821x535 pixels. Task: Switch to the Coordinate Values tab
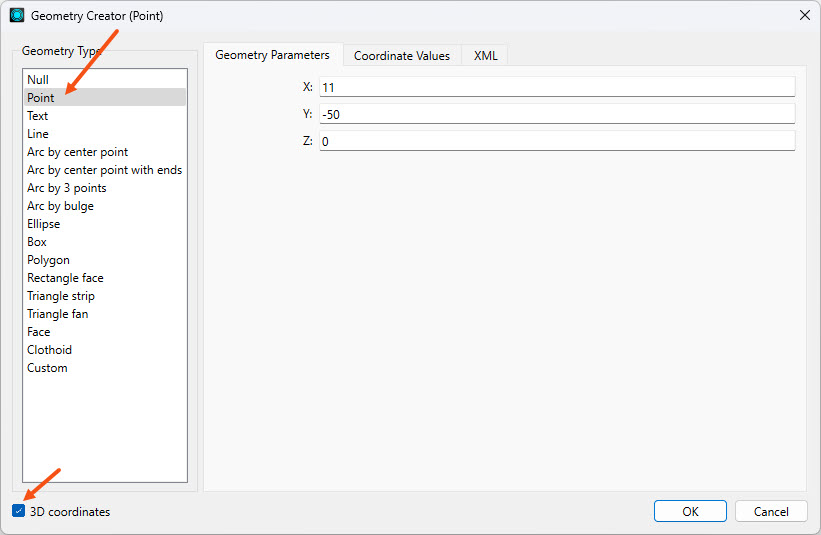(402, 55)
